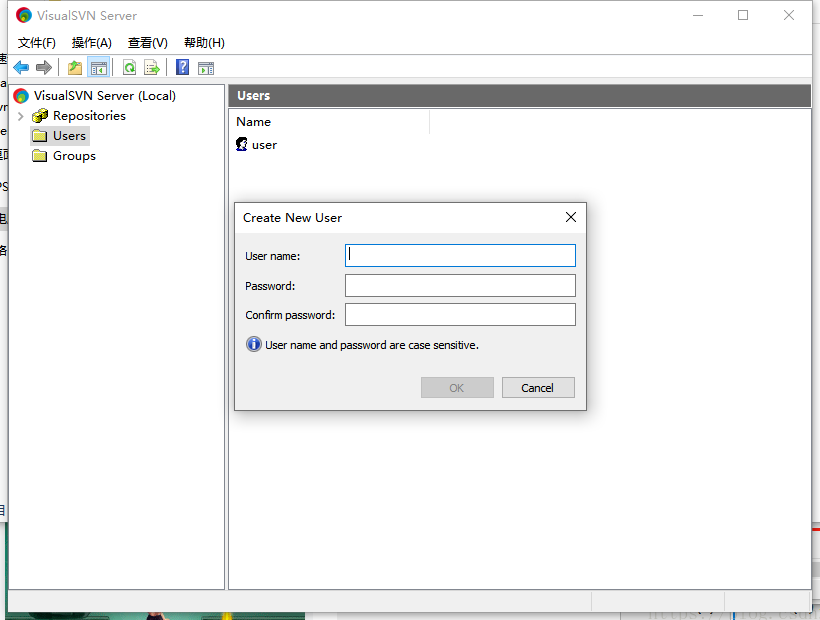Focus the User name input field

[460, 256]
